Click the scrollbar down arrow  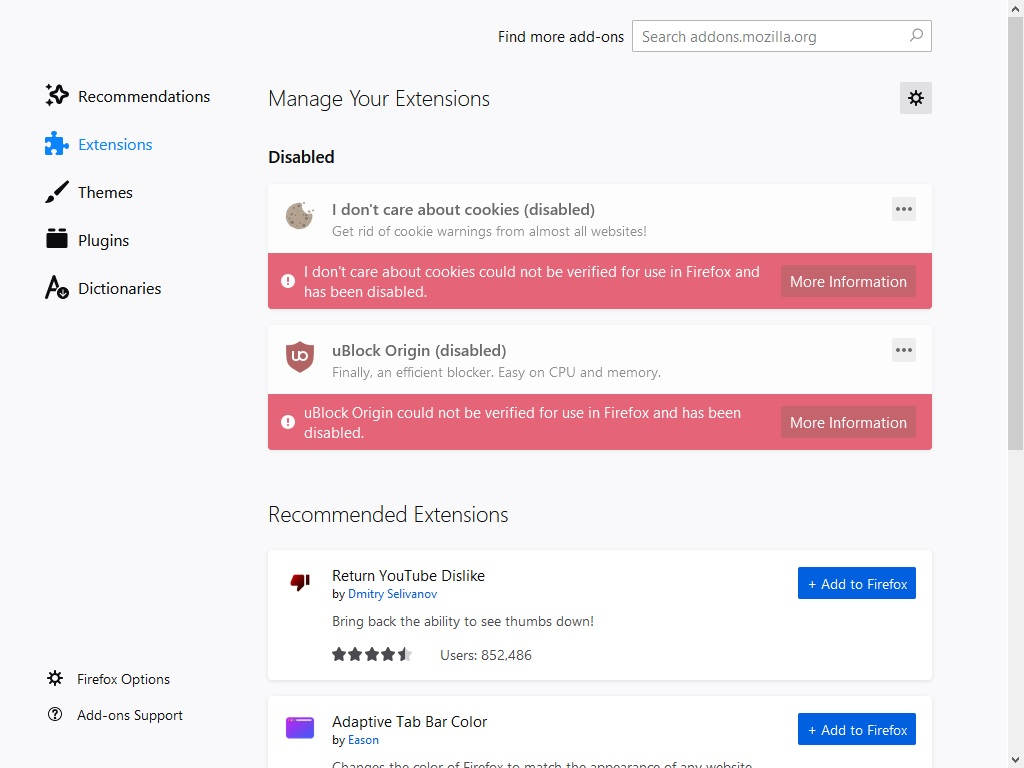pos(1016,760)
